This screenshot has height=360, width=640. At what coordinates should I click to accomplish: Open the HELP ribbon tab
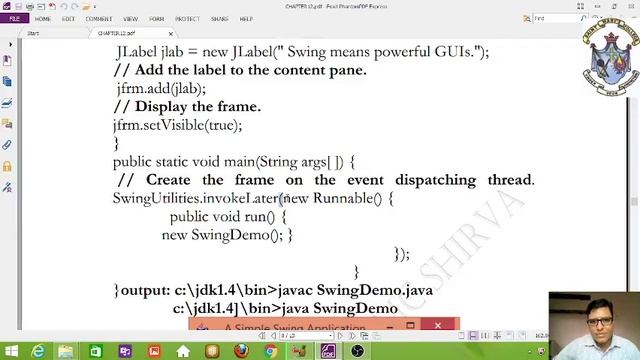(246, 19)
